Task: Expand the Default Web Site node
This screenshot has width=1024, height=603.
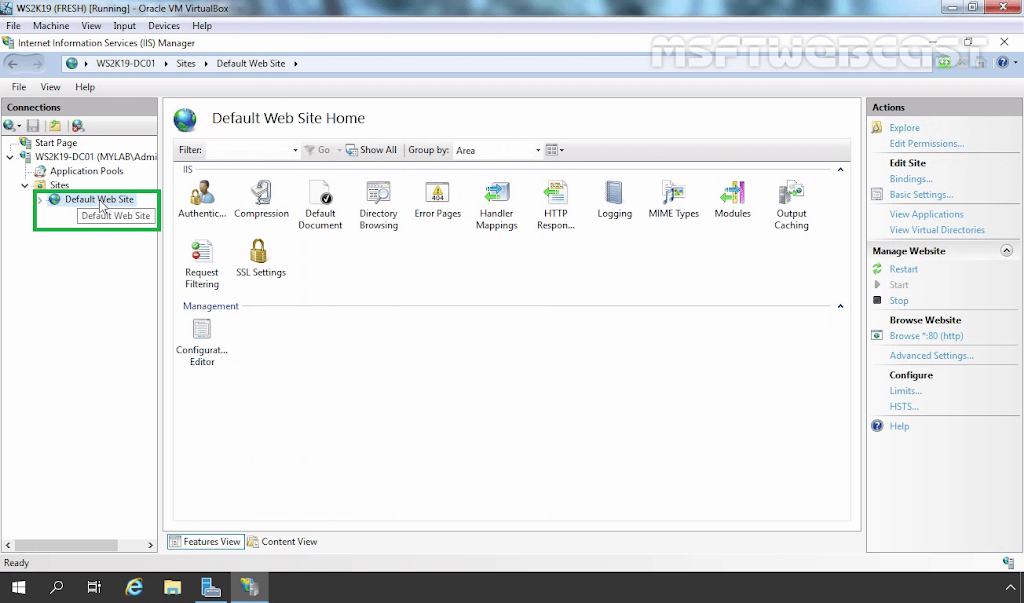Action: coord(40,200)
